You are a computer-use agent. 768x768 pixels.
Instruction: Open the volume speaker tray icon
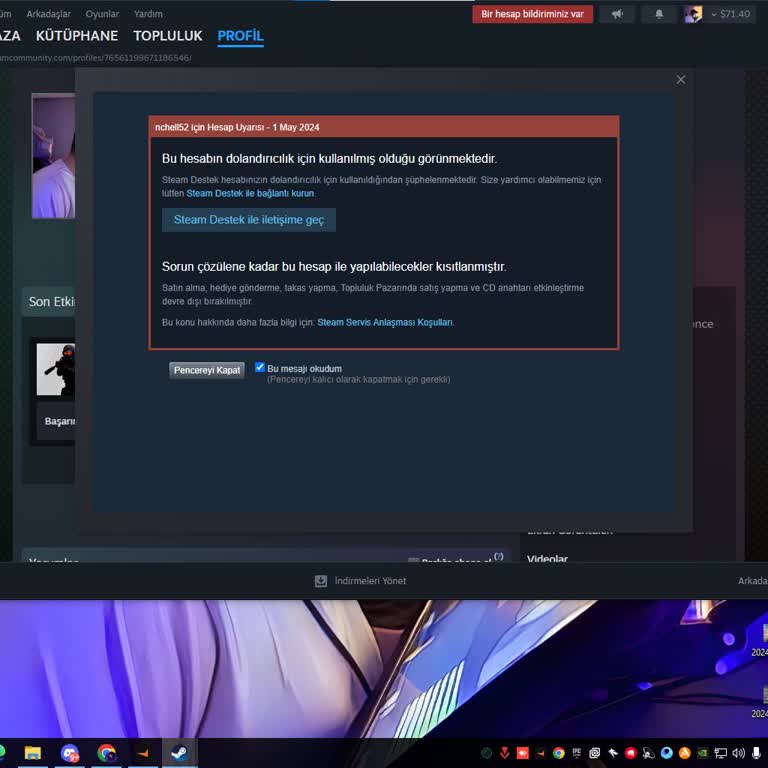[x=738, y=753]
